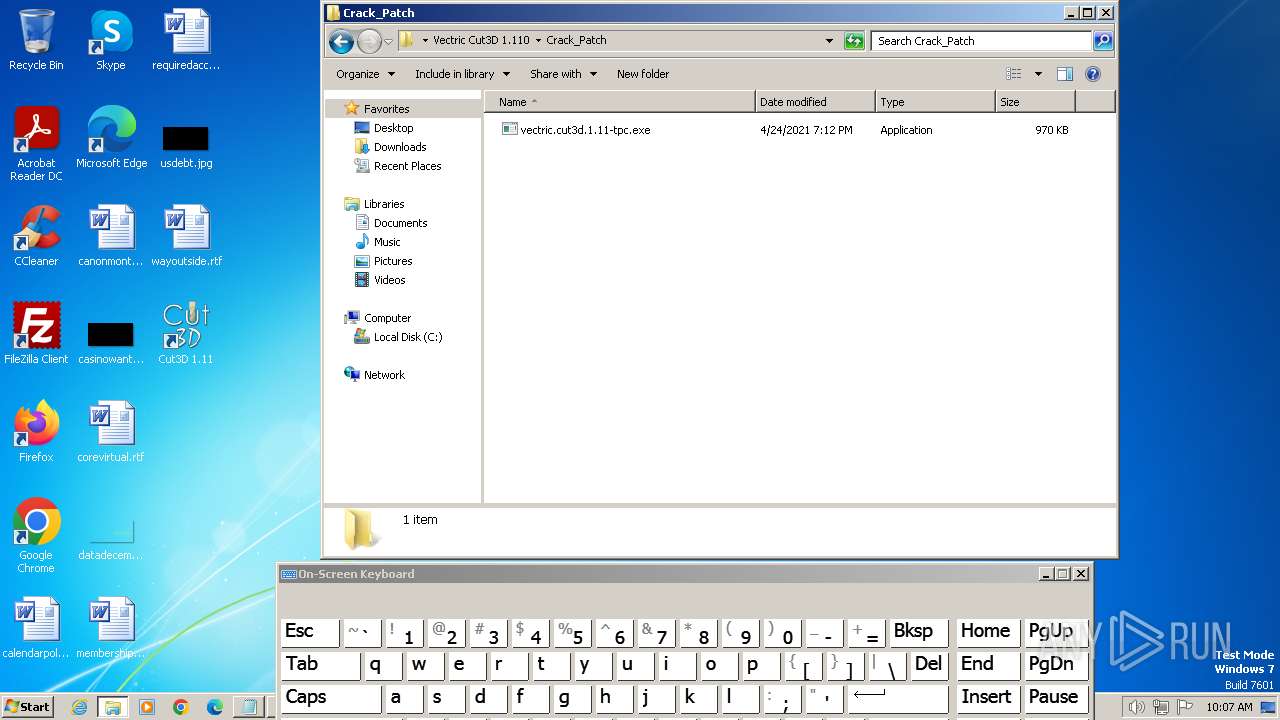The image size is (1280, 720).
Task: Select calendarpol document on desktop
Action: pyautogui.click(x=36, y=628)
